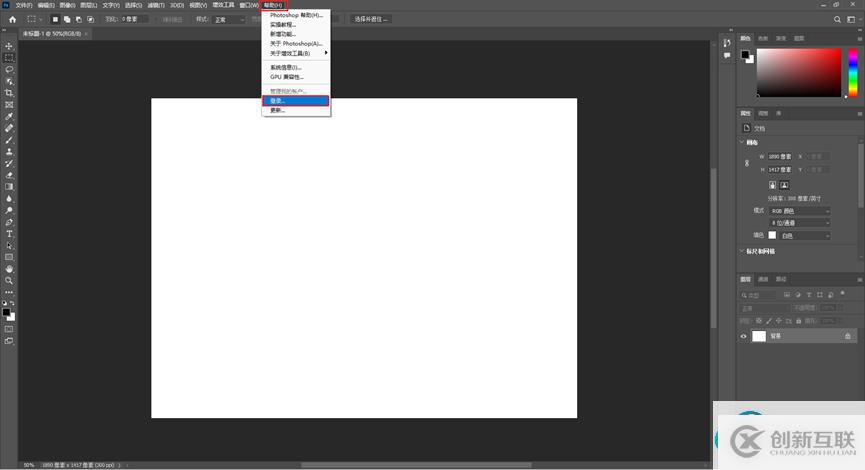Switch to the 色板 Swatches tab

(x=763, y=39)
